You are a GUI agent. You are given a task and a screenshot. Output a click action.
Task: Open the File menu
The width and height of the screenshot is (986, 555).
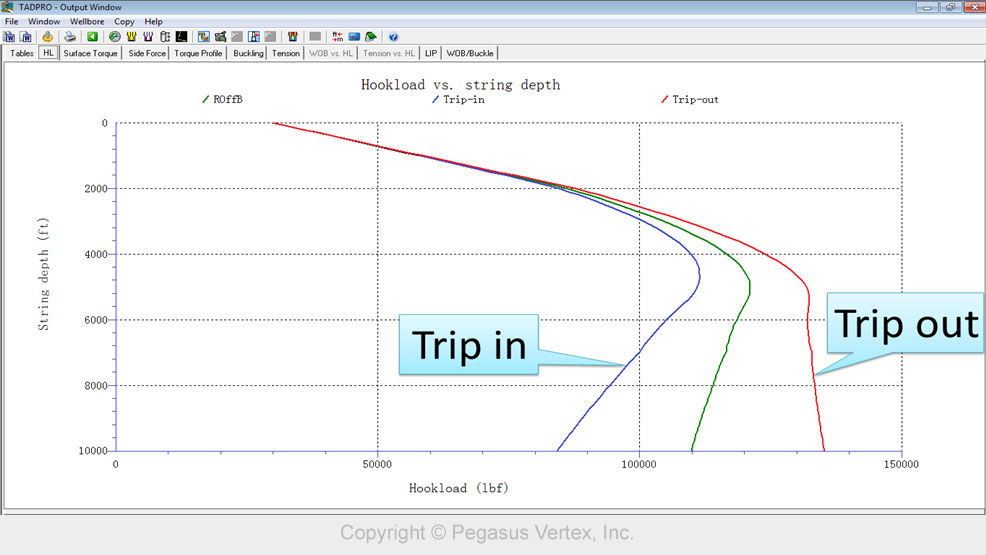pos(11,21)
